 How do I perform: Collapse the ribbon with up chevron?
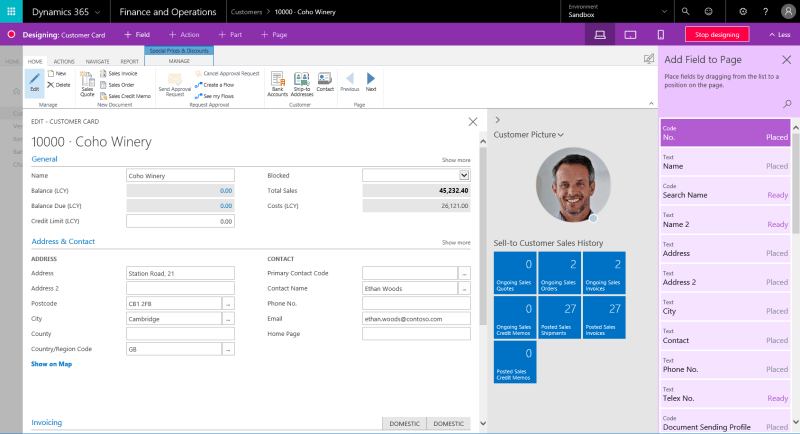coord(651,104)
